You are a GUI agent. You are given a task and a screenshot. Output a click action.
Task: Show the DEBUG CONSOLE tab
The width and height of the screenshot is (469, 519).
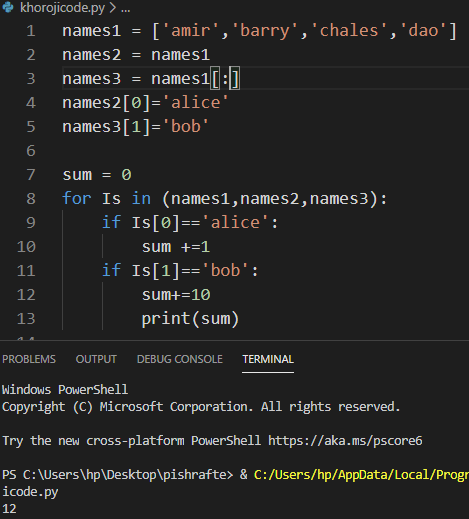point(180,359)
